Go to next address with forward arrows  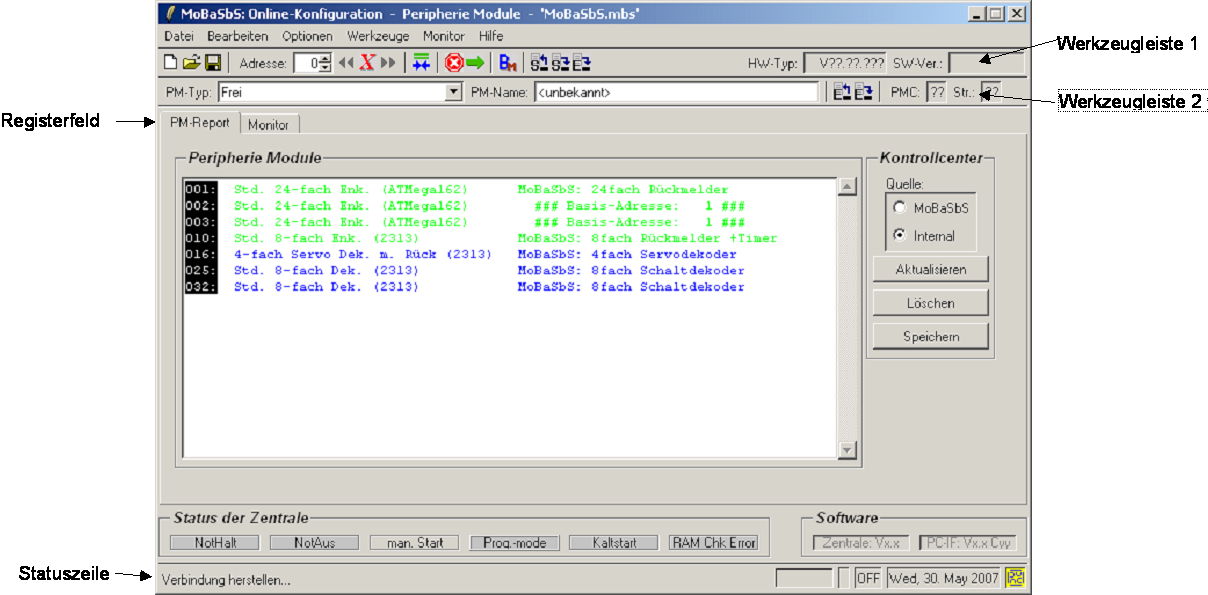point(388,63)
